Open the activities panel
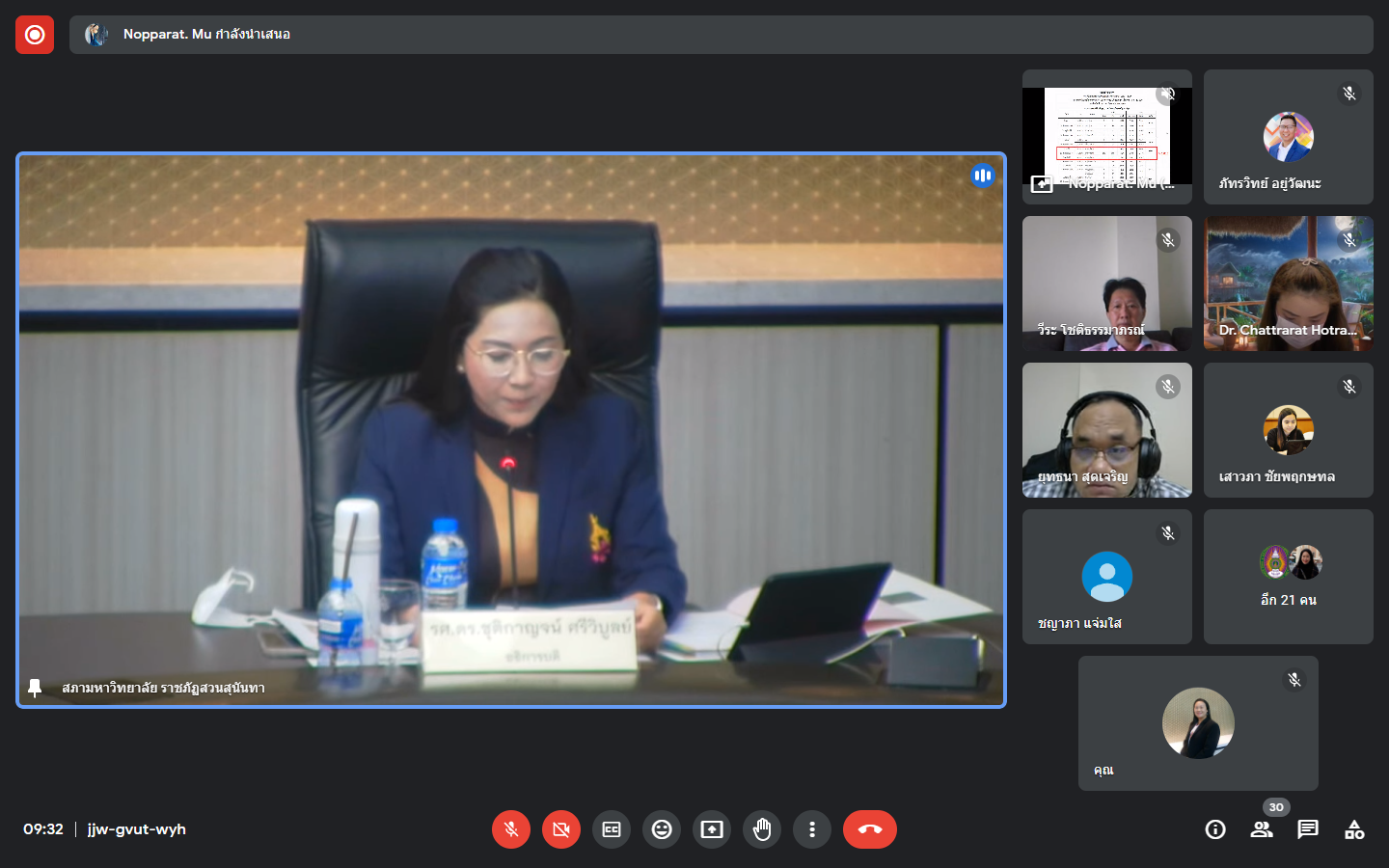 tap(1354, 829)
